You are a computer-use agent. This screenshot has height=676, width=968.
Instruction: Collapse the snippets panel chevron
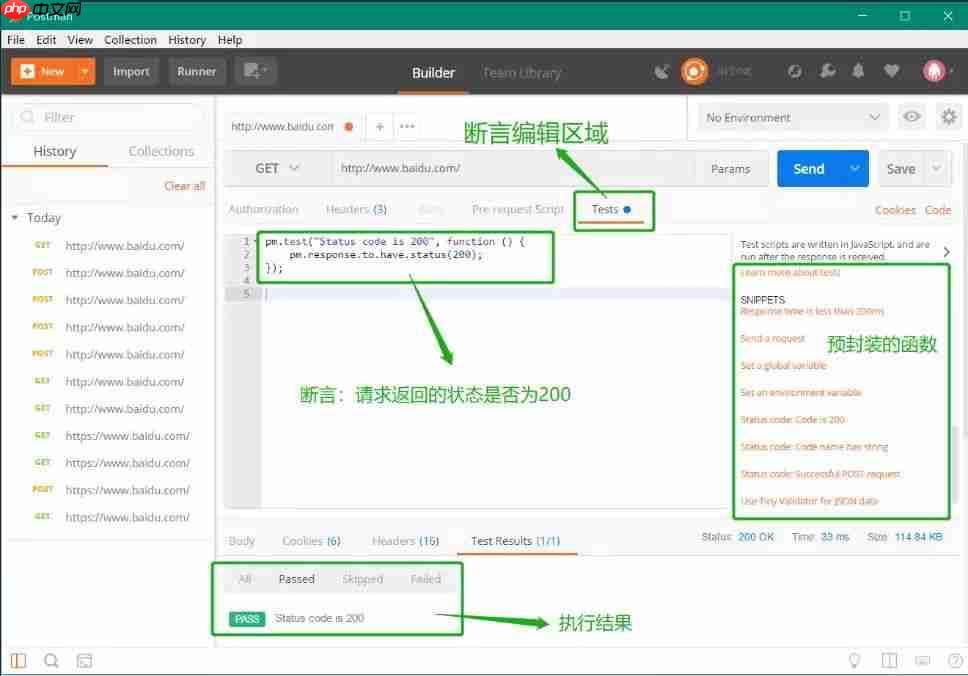pyautogui.click(x=946, y=252)
